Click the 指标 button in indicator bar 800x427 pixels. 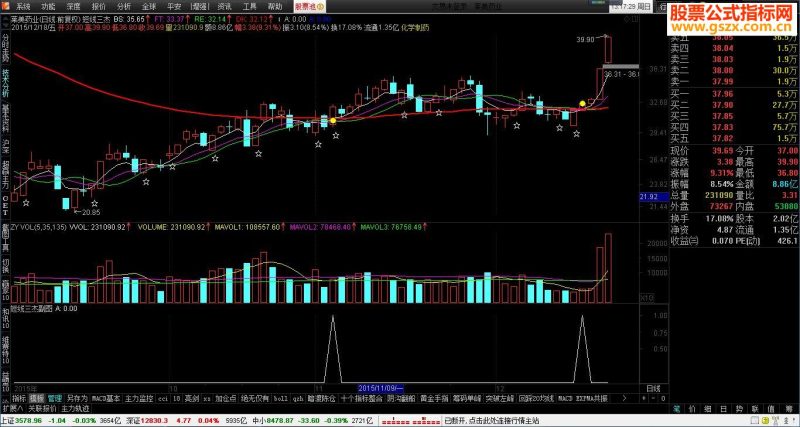pos(19,398)
